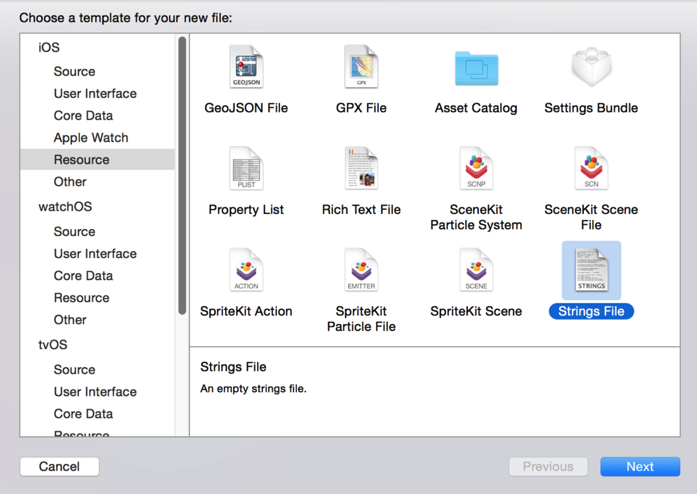Click the 'GeoJSON File' label
The height and width of the screenshot is (494, 697).
coord(246,108)
